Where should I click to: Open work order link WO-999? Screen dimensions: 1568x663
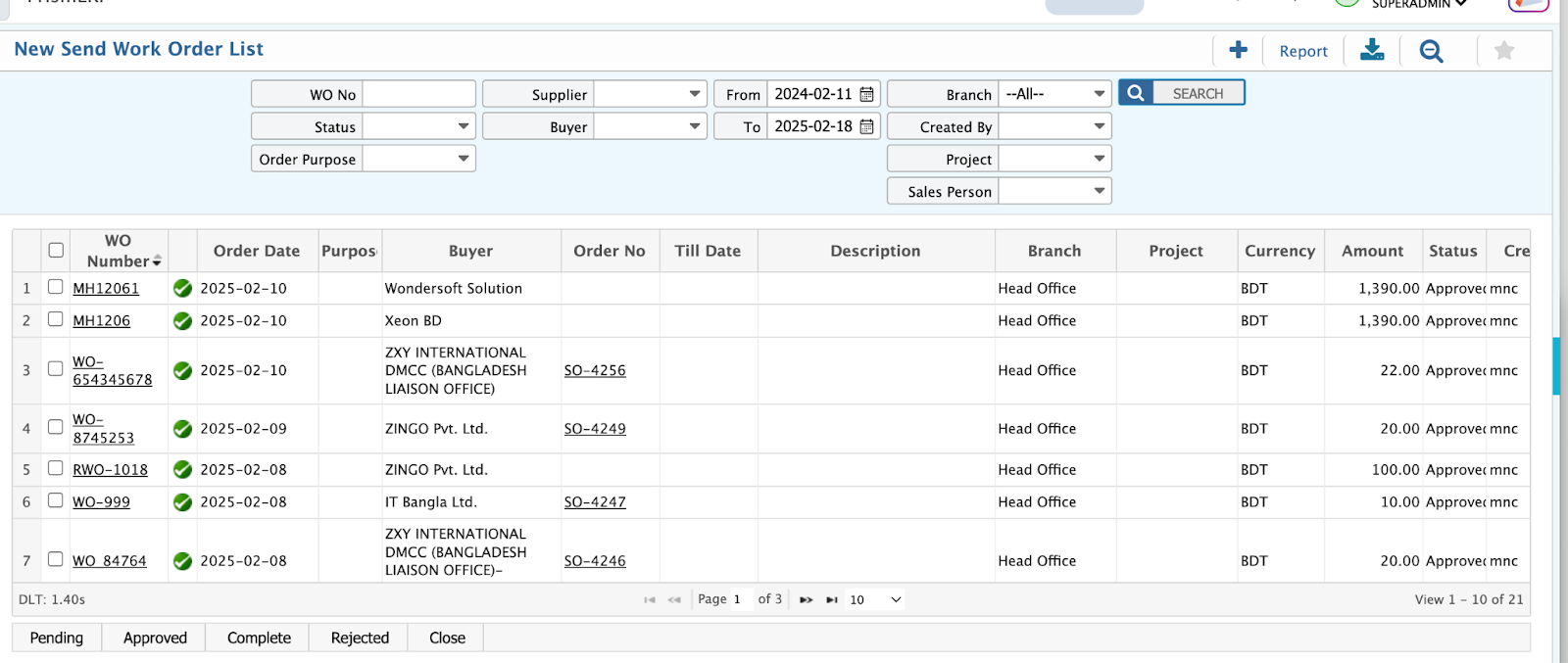[x=101, y=502]
